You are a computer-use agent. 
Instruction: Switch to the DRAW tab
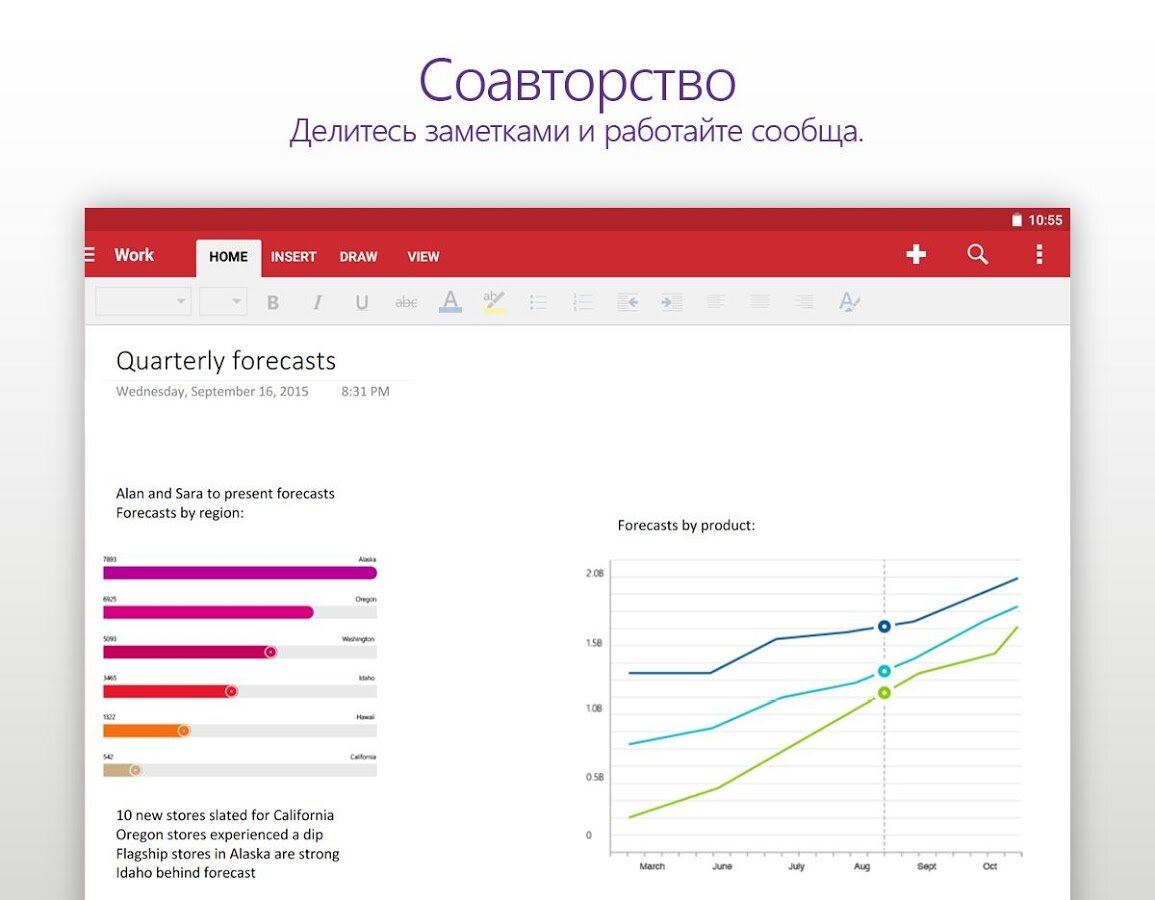pos(358,257)
